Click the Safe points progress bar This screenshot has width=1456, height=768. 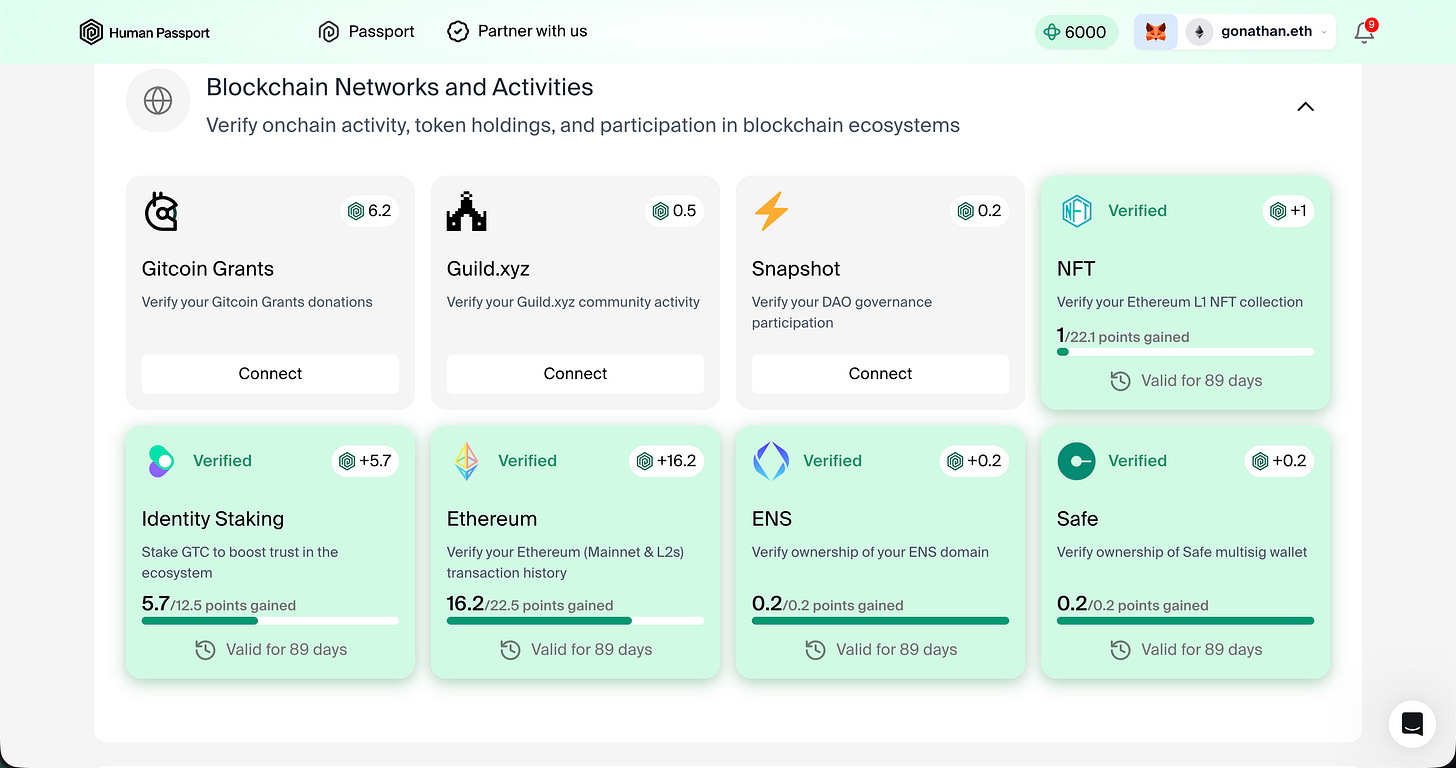(x=1185, y=621)
